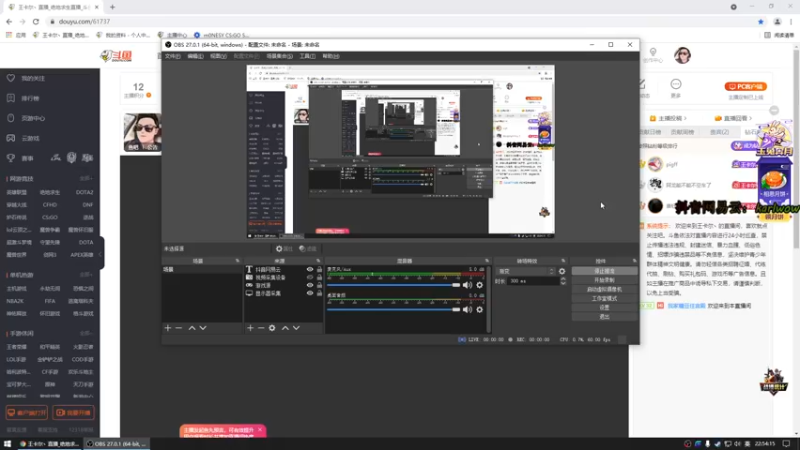Screen dimensions: 800x450
Task: Lock the 视频采集设备 source
Action: click(x=319, y=278)
